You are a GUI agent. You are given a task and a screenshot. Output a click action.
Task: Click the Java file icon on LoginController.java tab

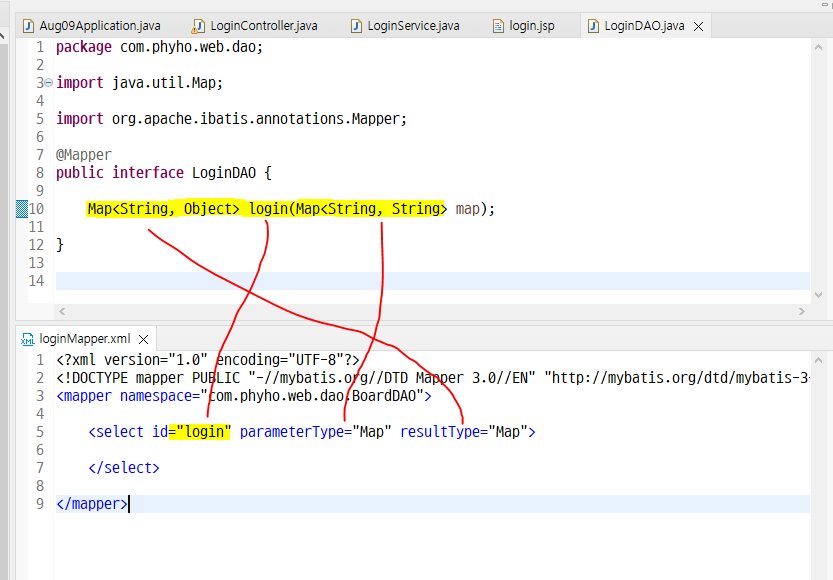(x=199, y=26)
